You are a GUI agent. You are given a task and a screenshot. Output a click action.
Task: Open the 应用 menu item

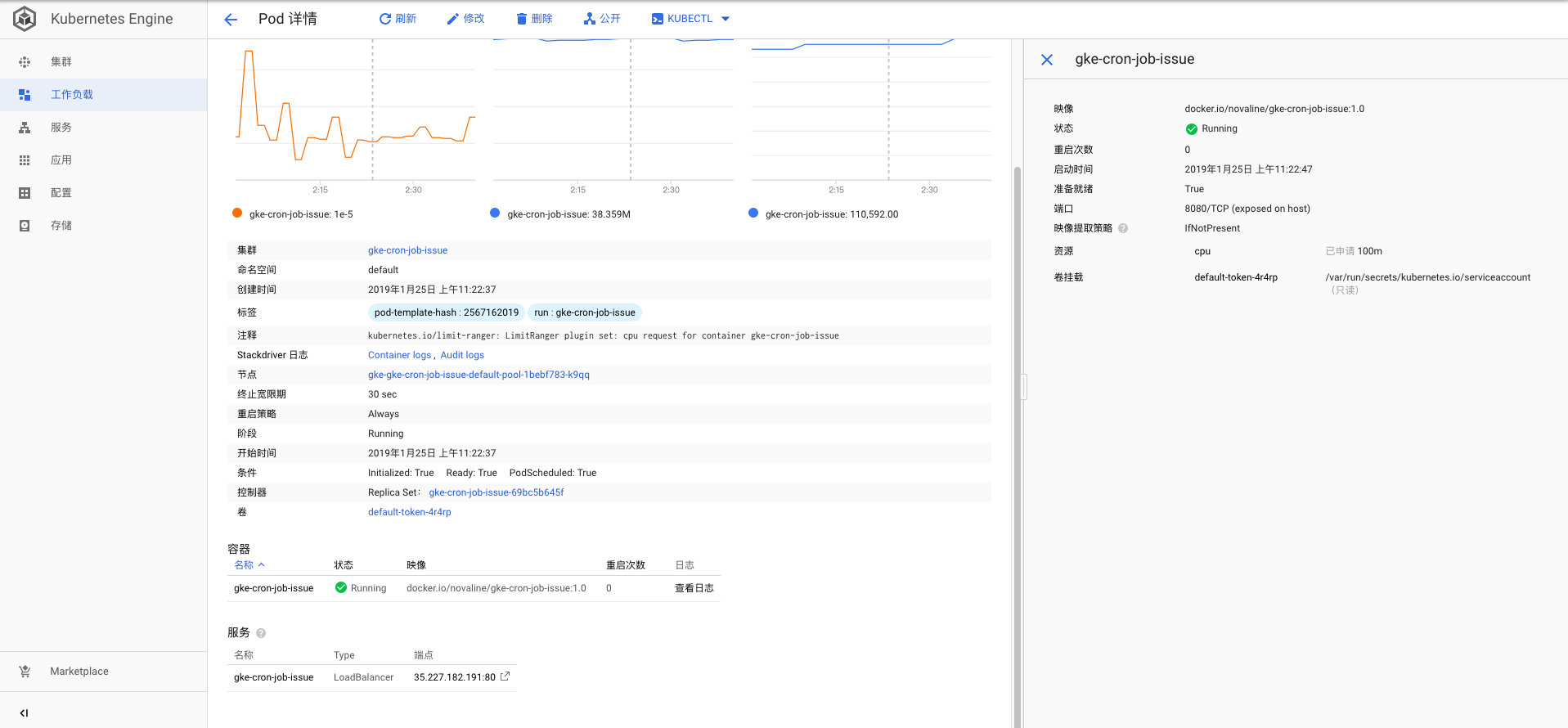(104, 160)
